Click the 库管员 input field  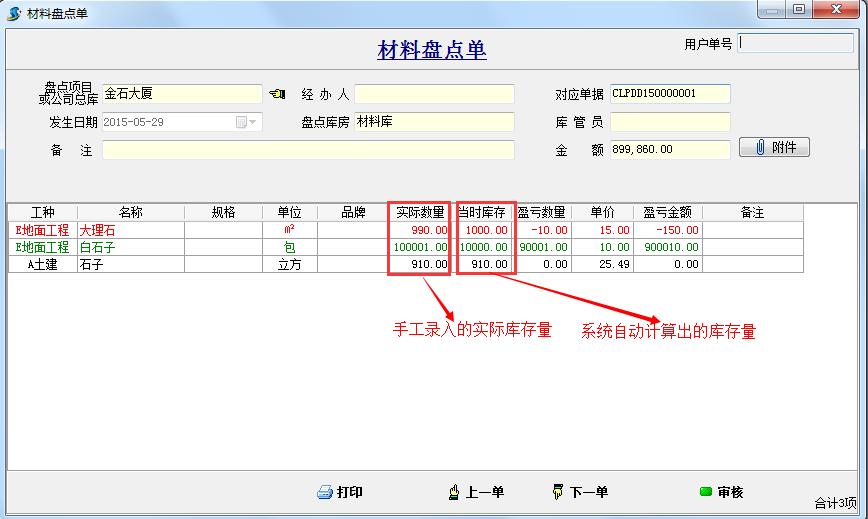[x=670, y=122]
